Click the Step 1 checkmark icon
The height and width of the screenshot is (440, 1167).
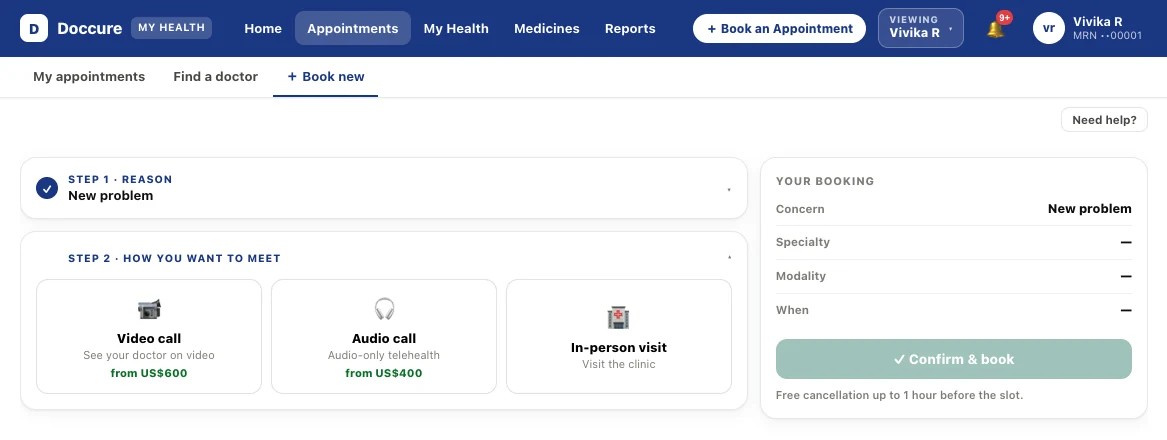point(47,188)
